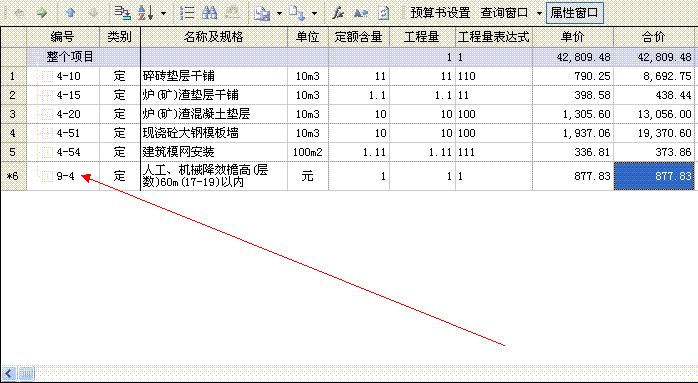Open 预算书设置 settings
The height and width of the screenshot is (383, 698).
point(440,13)
